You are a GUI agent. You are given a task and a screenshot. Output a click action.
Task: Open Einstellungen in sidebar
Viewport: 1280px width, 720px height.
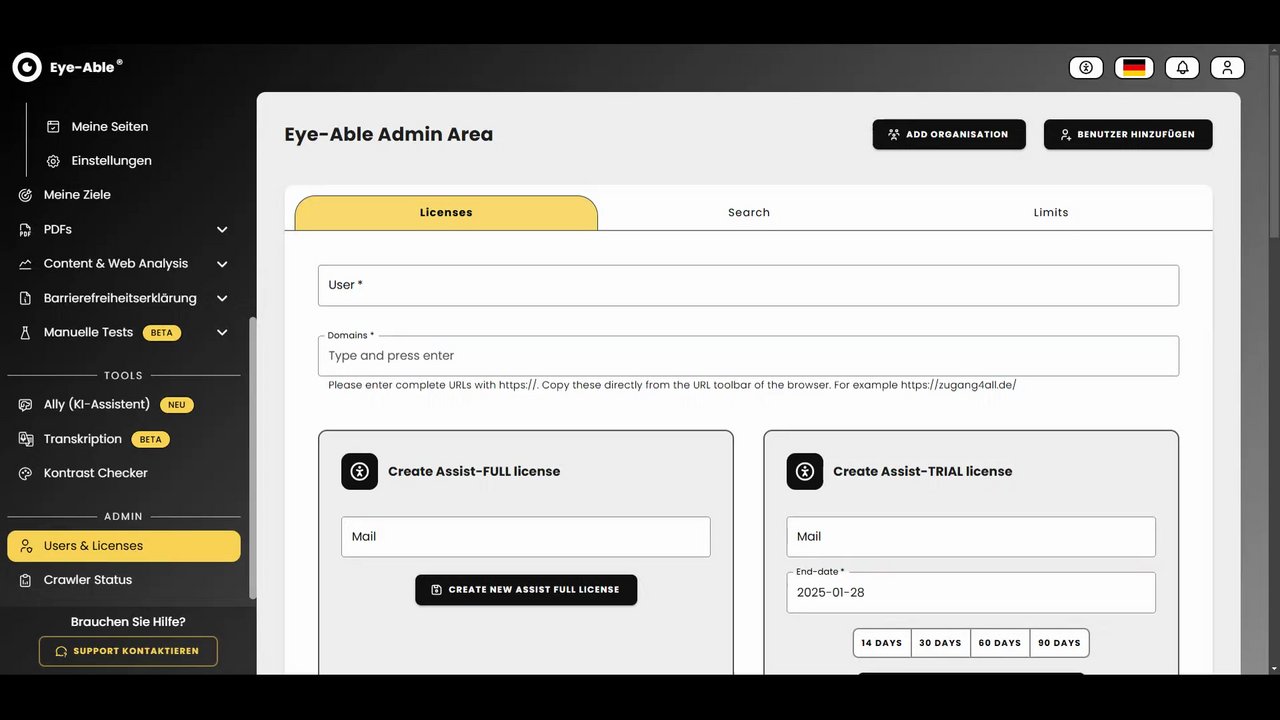tap(112, 161)
